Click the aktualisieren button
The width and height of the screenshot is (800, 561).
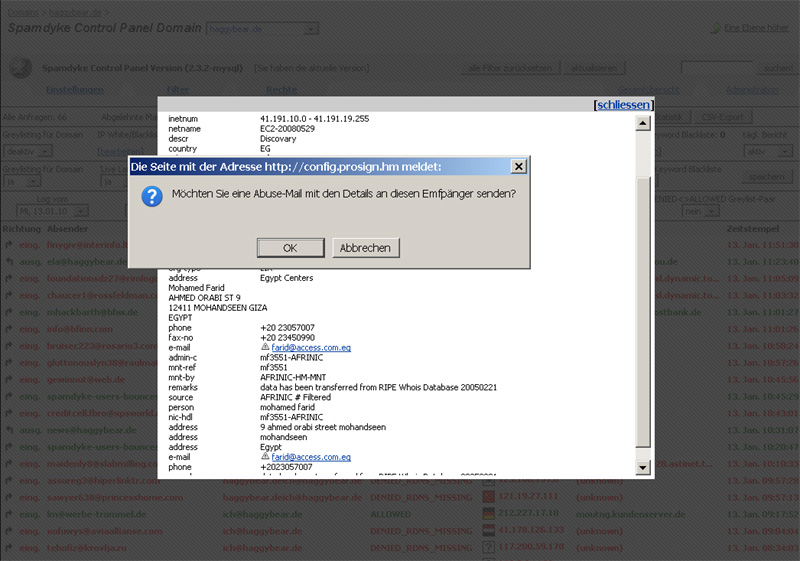click(593, 68)
